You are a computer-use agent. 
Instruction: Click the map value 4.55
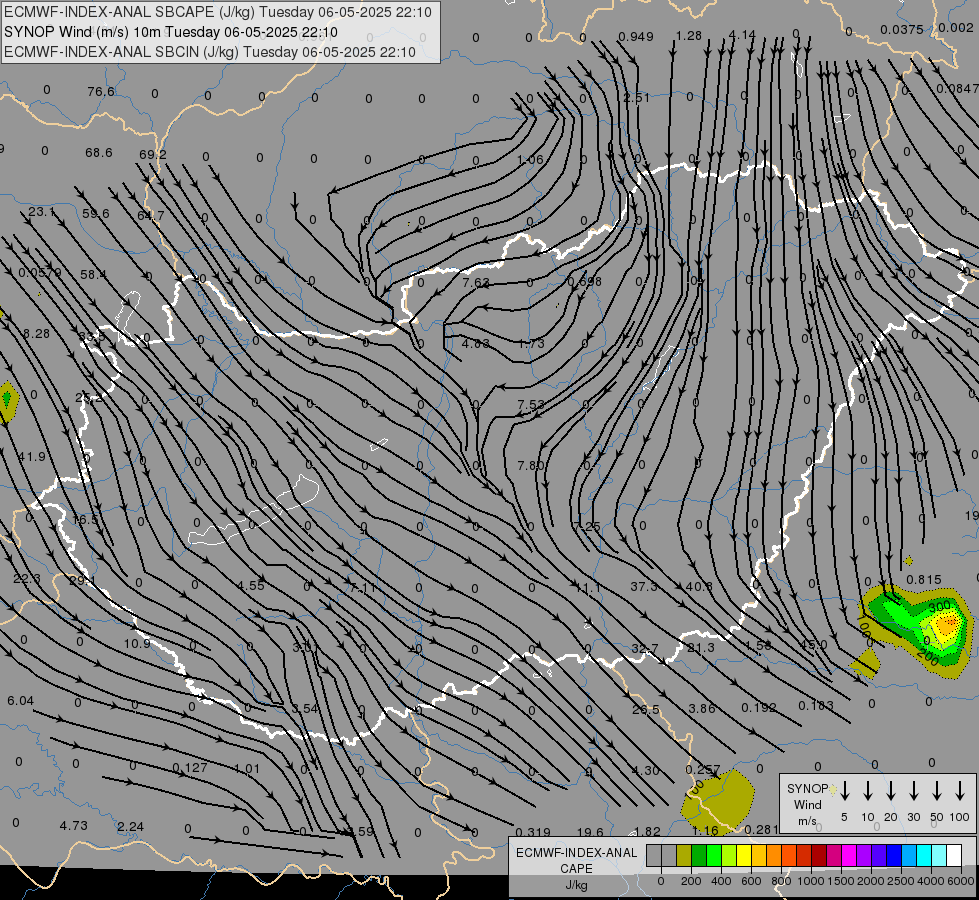[x=250, y=586]
